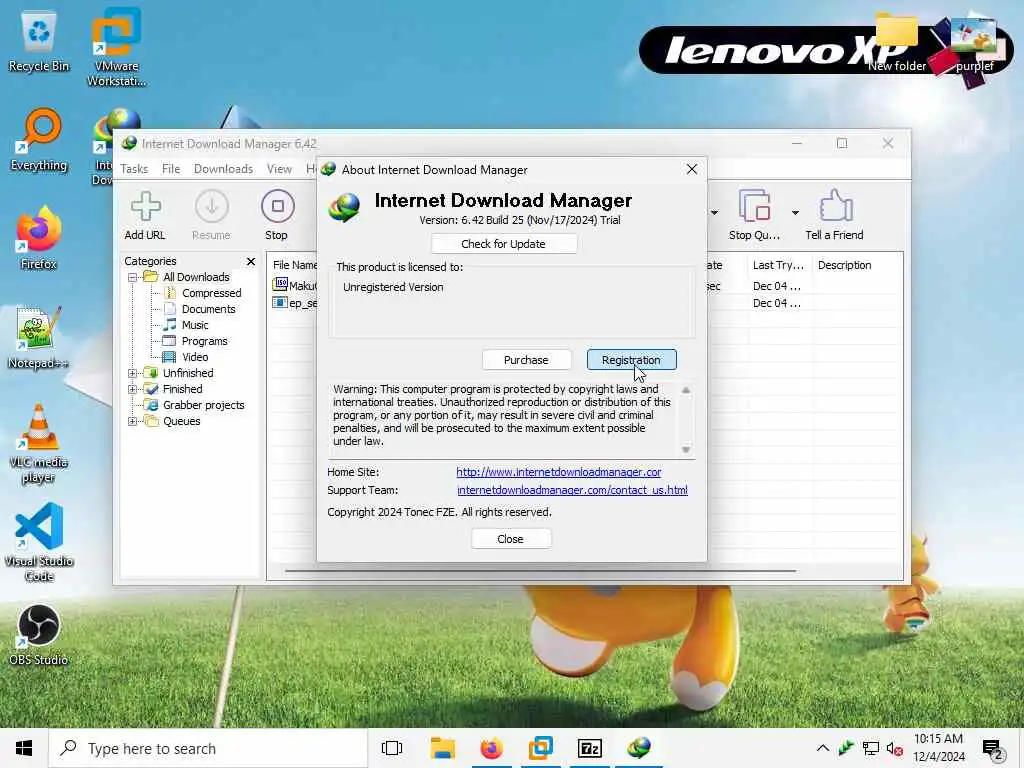Click horizontal scrollbar of downloads list
Screen dimensions: 1024x768
pos(541,571)
